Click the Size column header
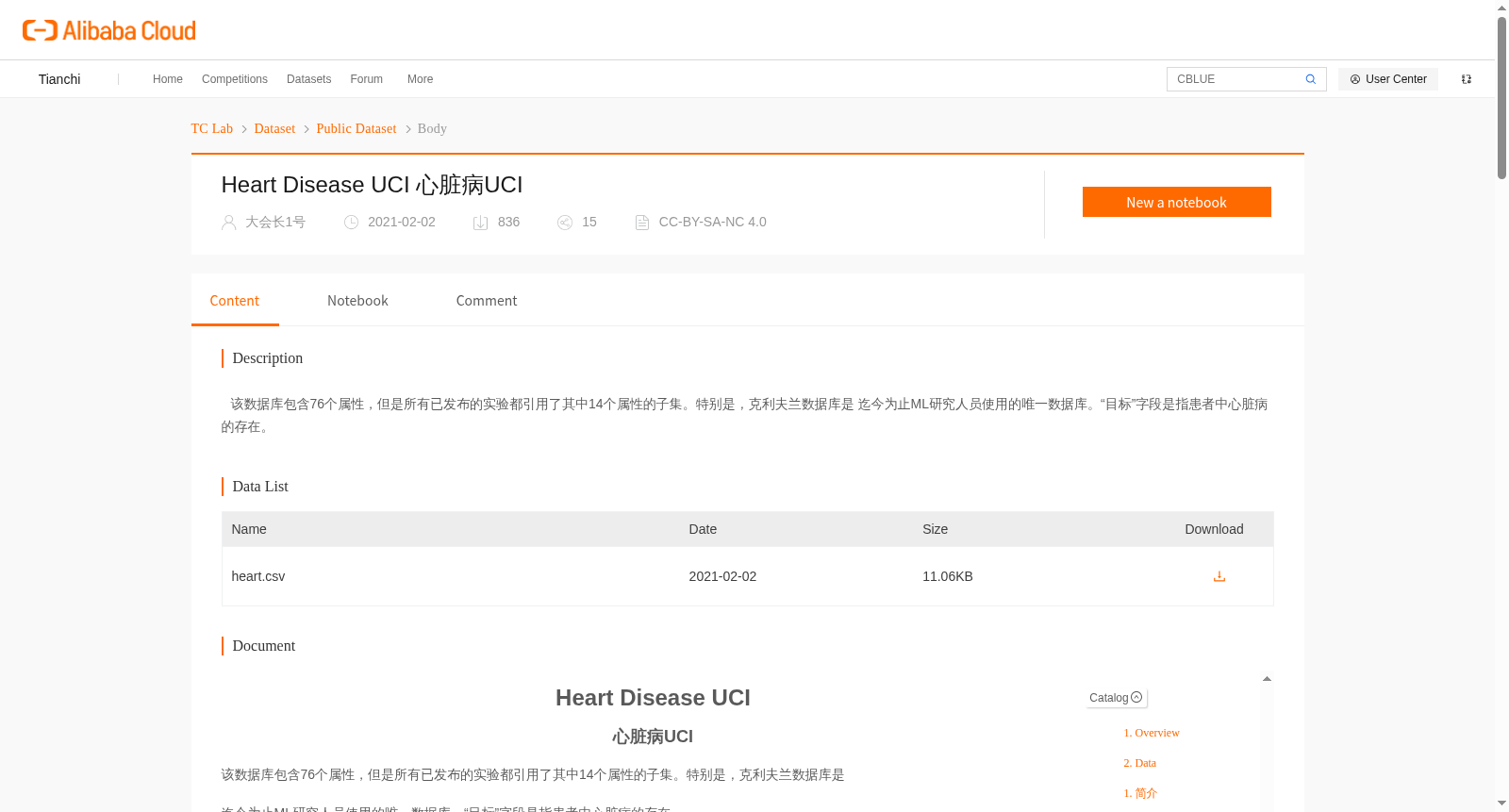Image resolution: width=1509 pixels, height=812 pixels. click(x=935, y=529)
